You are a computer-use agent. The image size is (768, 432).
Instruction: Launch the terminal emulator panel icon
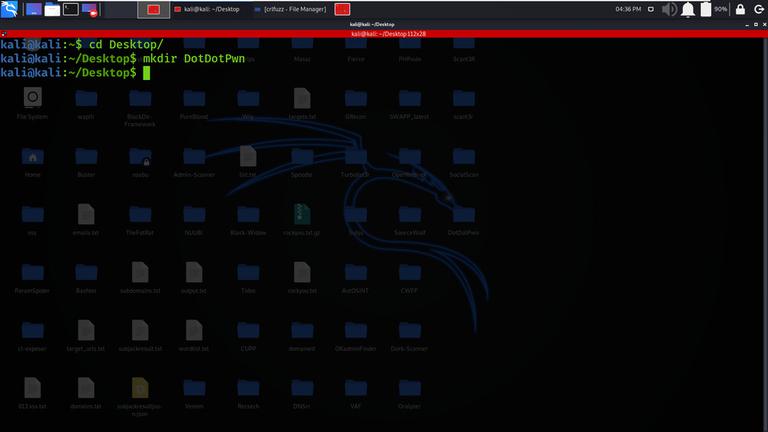click(71, 9)
